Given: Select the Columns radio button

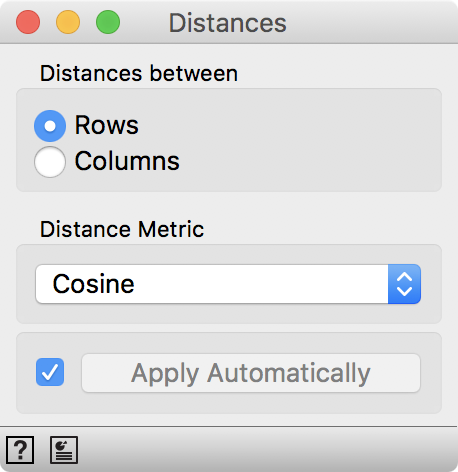Looking at the screenshot, I should tap(50, 162).
